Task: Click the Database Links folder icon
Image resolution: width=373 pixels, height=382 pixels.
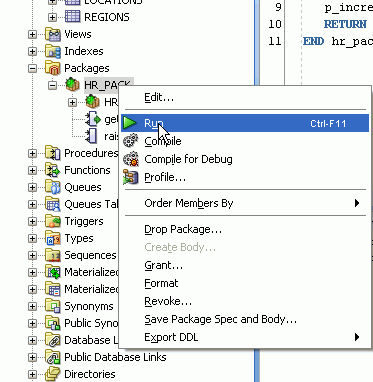Action: click(53, 340)
